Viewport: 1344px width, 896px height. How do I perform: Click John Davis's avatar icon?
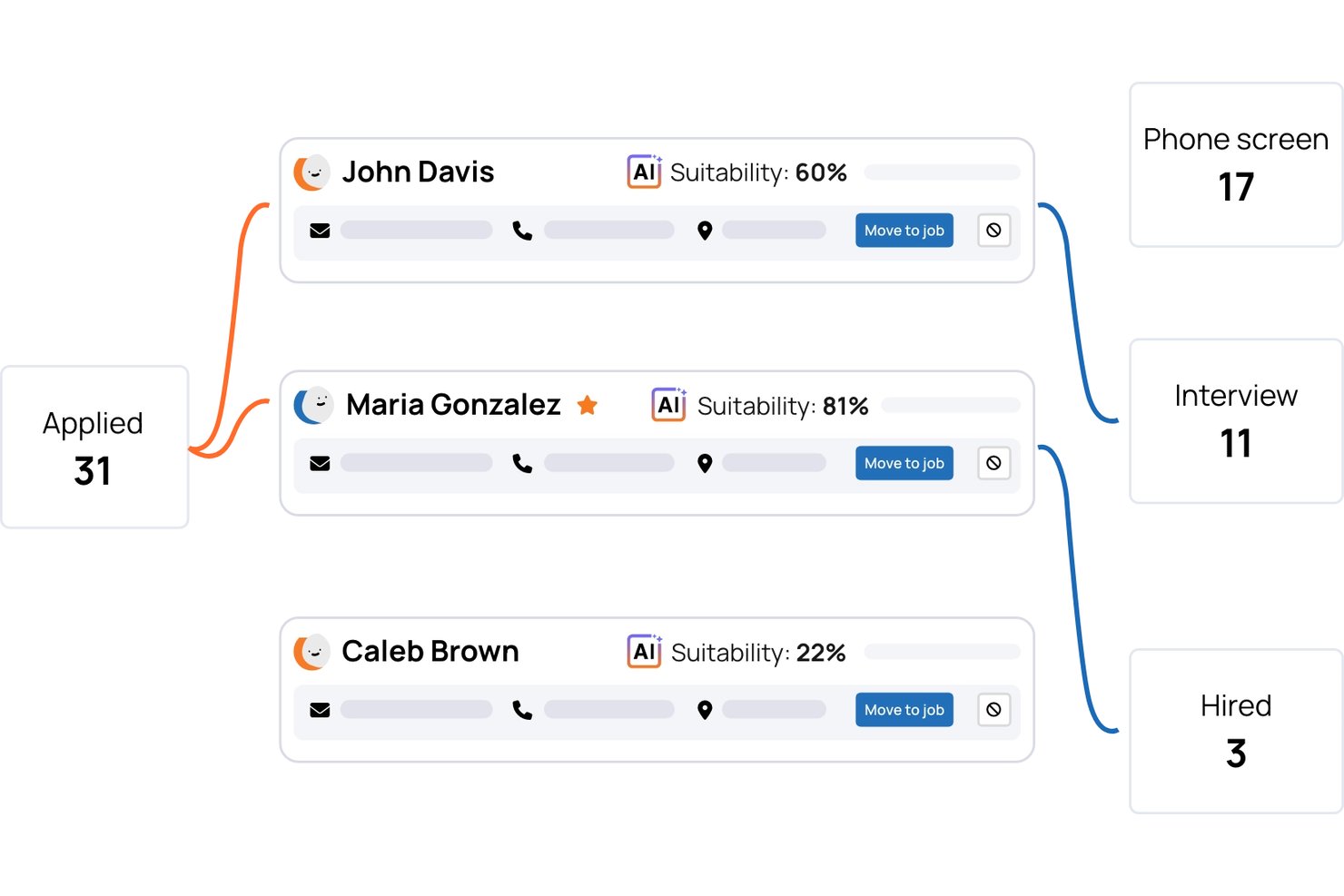coord(311,172)
